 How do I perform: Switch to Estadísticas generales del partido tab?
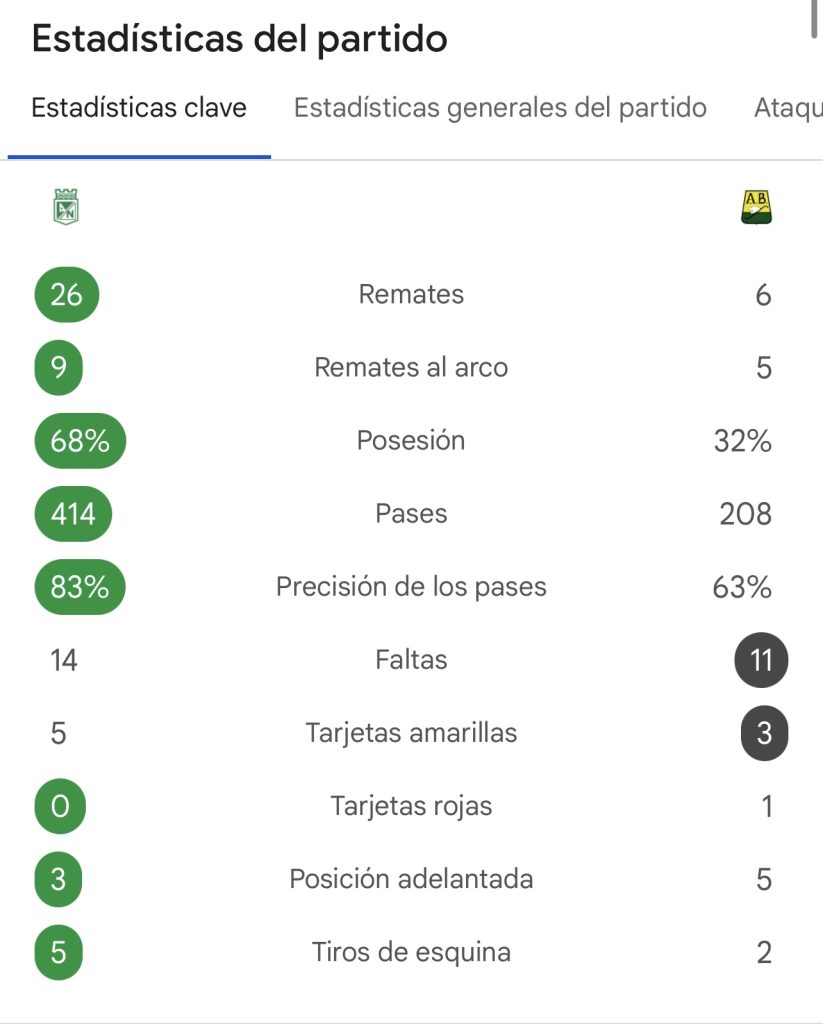tap(500, 108)
